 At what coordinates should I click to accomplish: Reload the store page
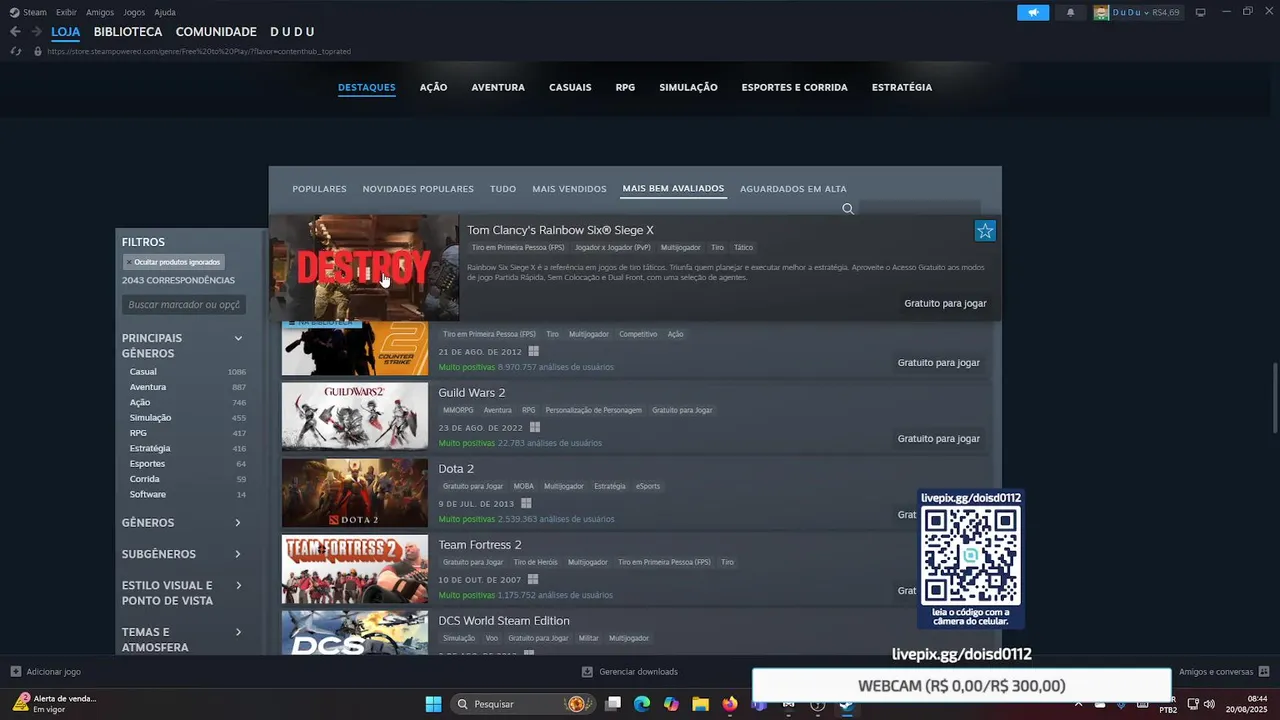point(16,51)
